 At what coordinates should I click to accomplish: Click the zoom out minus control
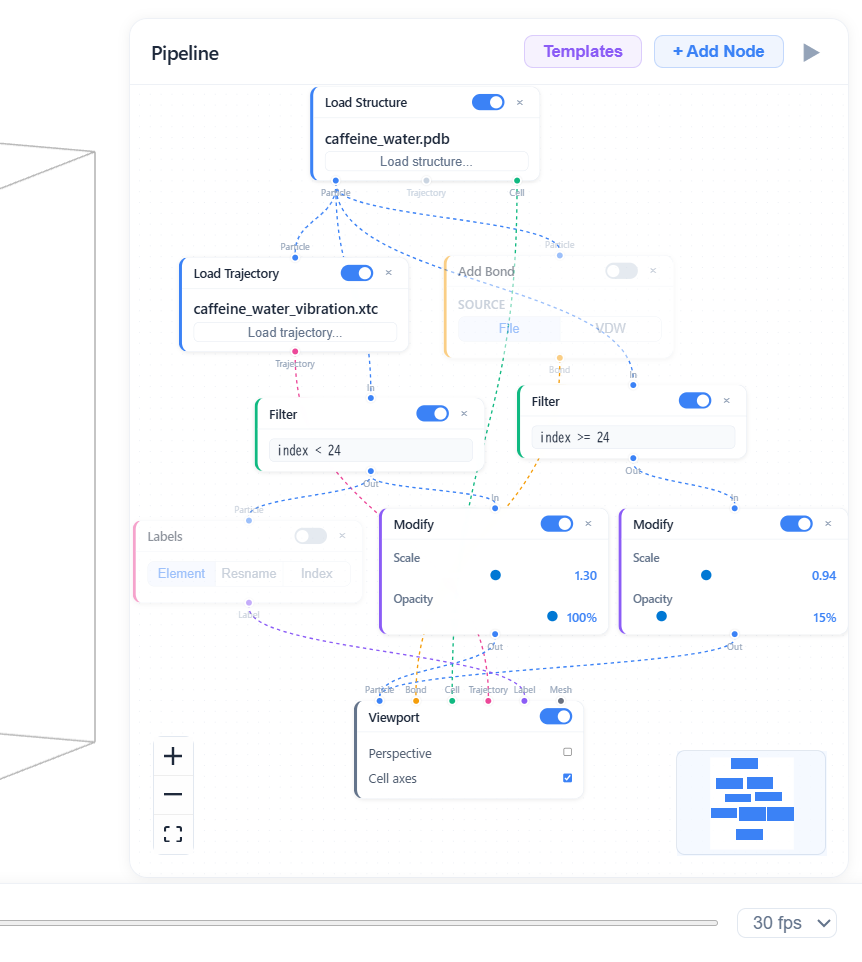pos(173,794)
